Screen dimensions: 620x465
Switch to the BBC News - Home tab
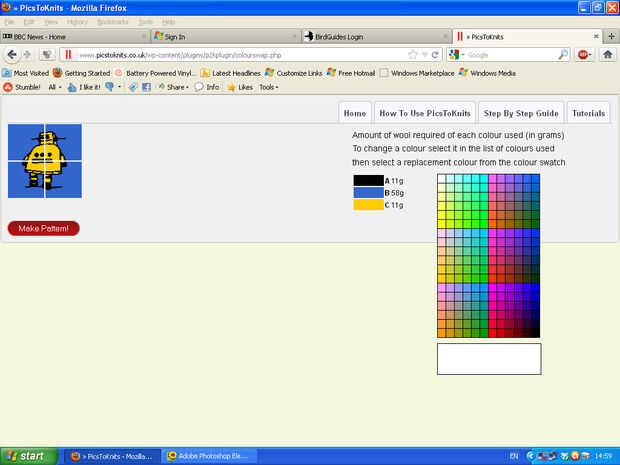point(74,36)
